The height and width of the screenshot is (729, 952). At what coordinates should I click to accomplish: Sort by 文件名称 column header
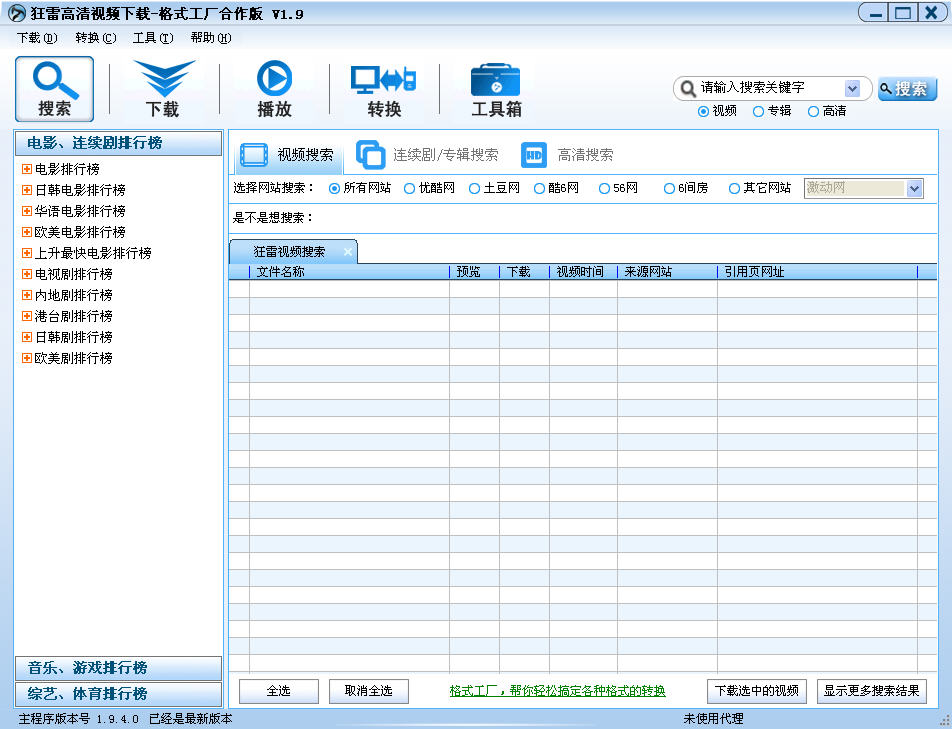point(349,272)
